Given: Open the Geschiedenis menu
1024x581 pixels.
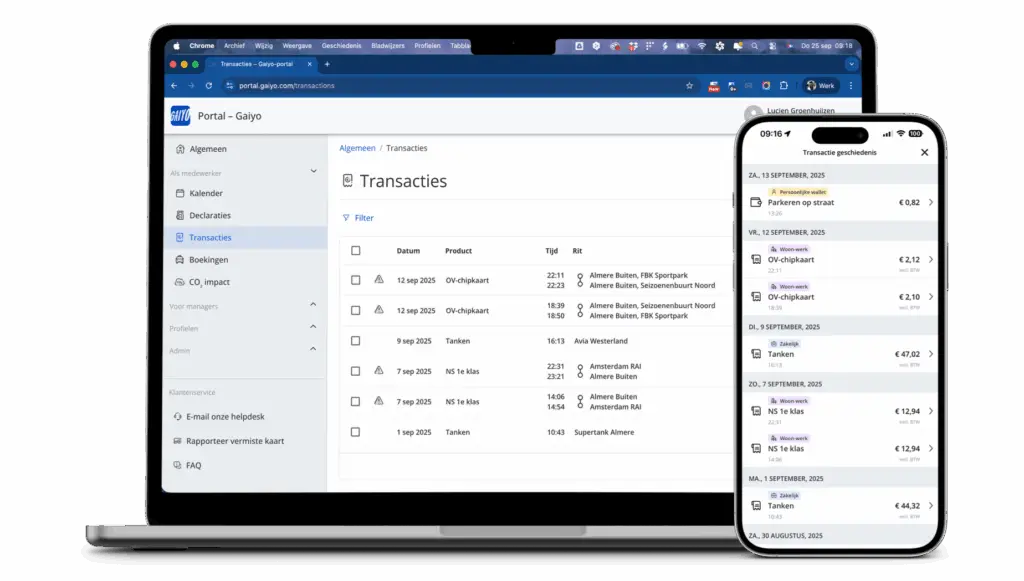Looking at the screenshot, I should tap(342, 46).
